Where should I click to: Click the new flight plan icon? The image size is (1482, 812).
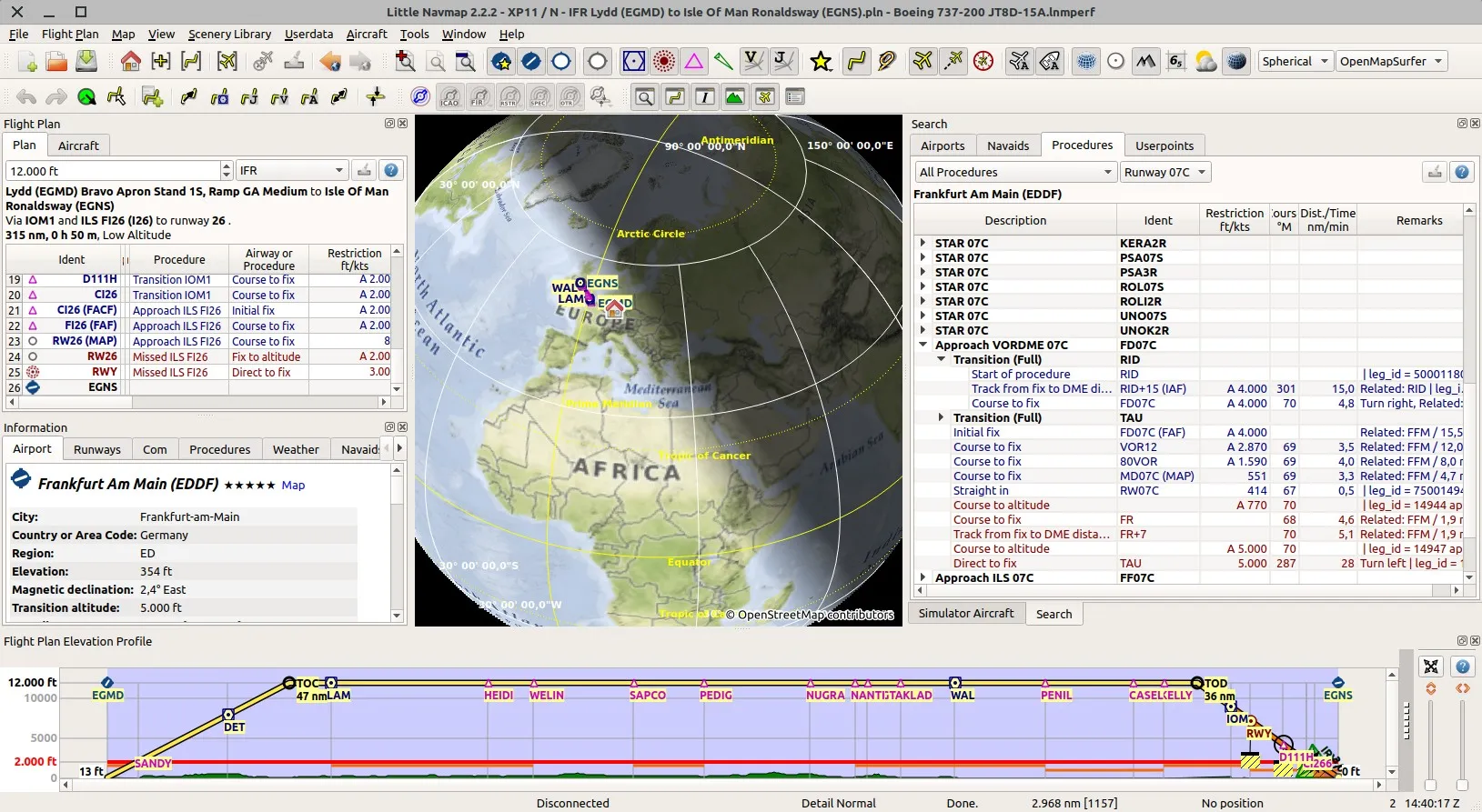[x=26, y=62]
